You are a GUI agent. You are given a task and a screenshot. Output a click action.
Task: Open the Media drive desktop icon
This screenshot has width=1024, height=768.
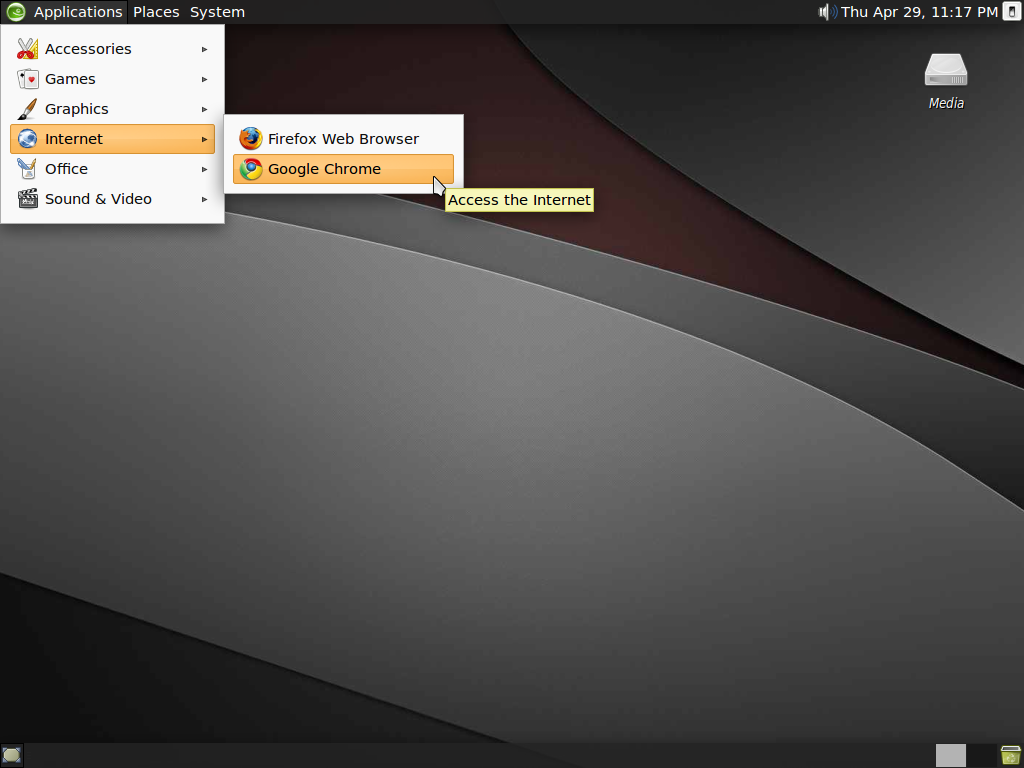click(946, 71)
